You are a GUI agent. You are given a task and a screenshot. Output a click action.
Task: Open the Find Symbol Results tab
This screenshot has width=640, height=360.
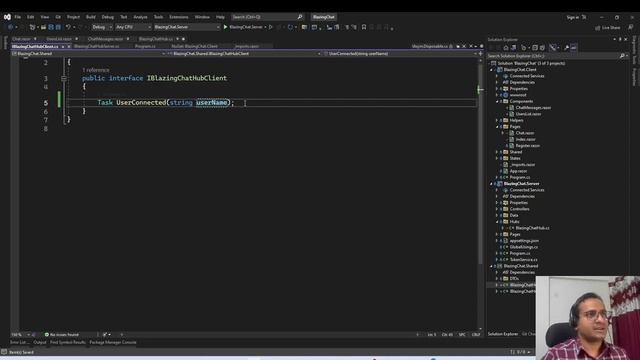pyautogui.click(x=68, y=342)
